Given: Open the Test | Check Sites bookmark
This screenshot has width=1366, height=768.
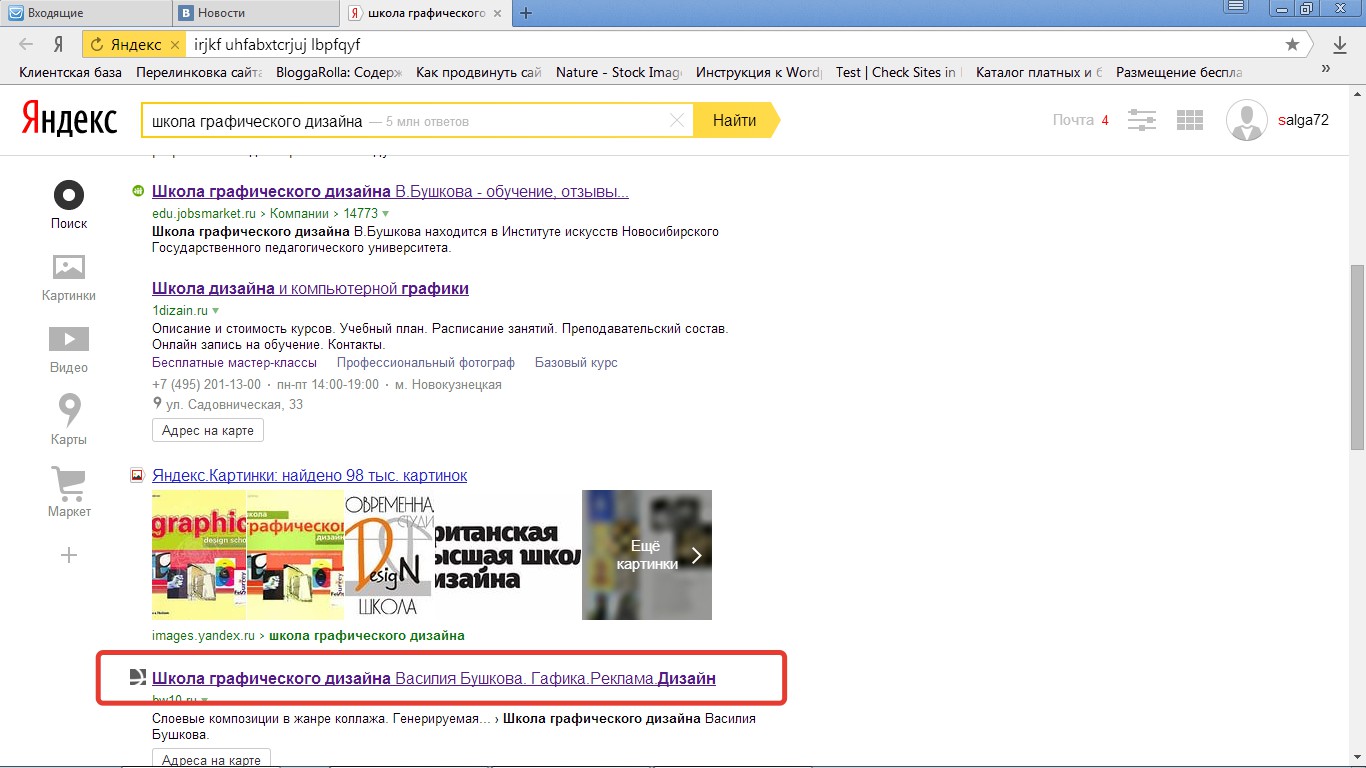Looking at the screenshot, I should tap(898, 72).
